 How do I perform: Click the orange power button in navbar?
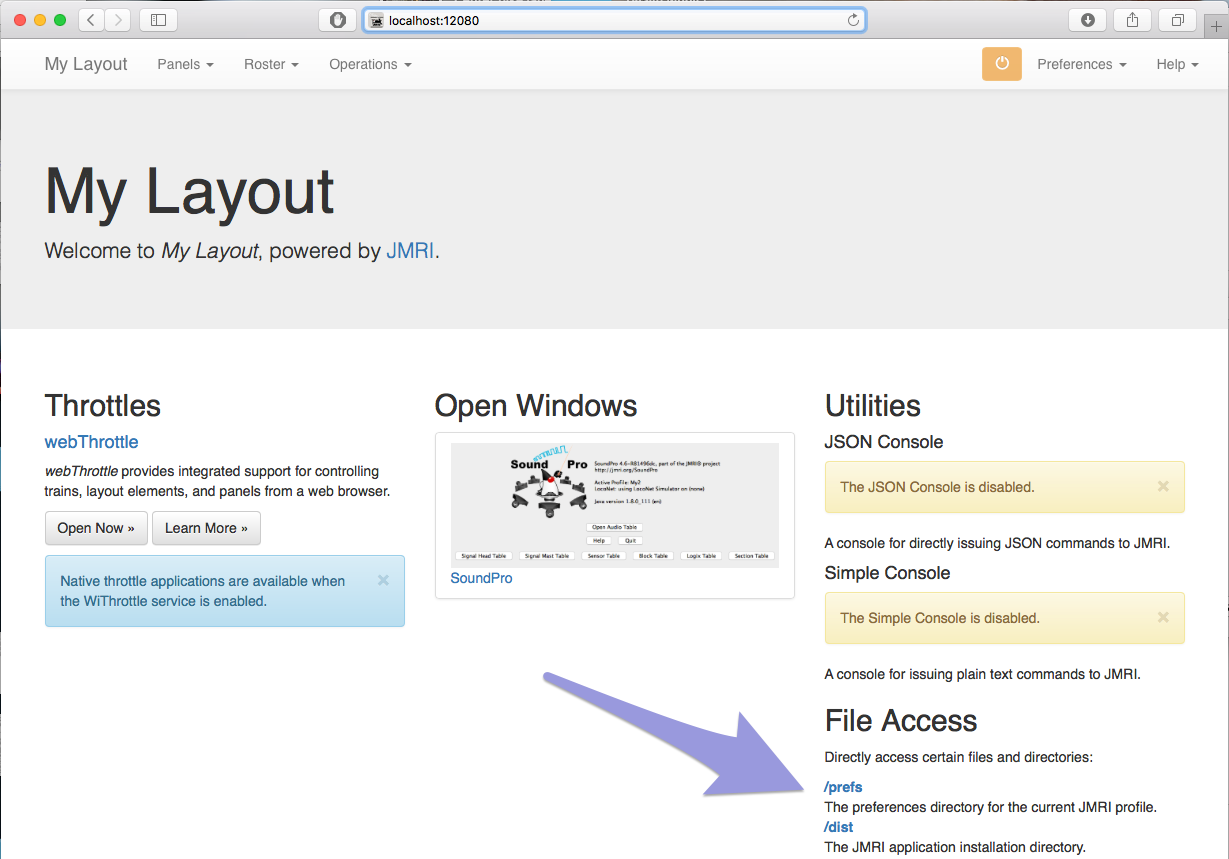(1001, 64)
